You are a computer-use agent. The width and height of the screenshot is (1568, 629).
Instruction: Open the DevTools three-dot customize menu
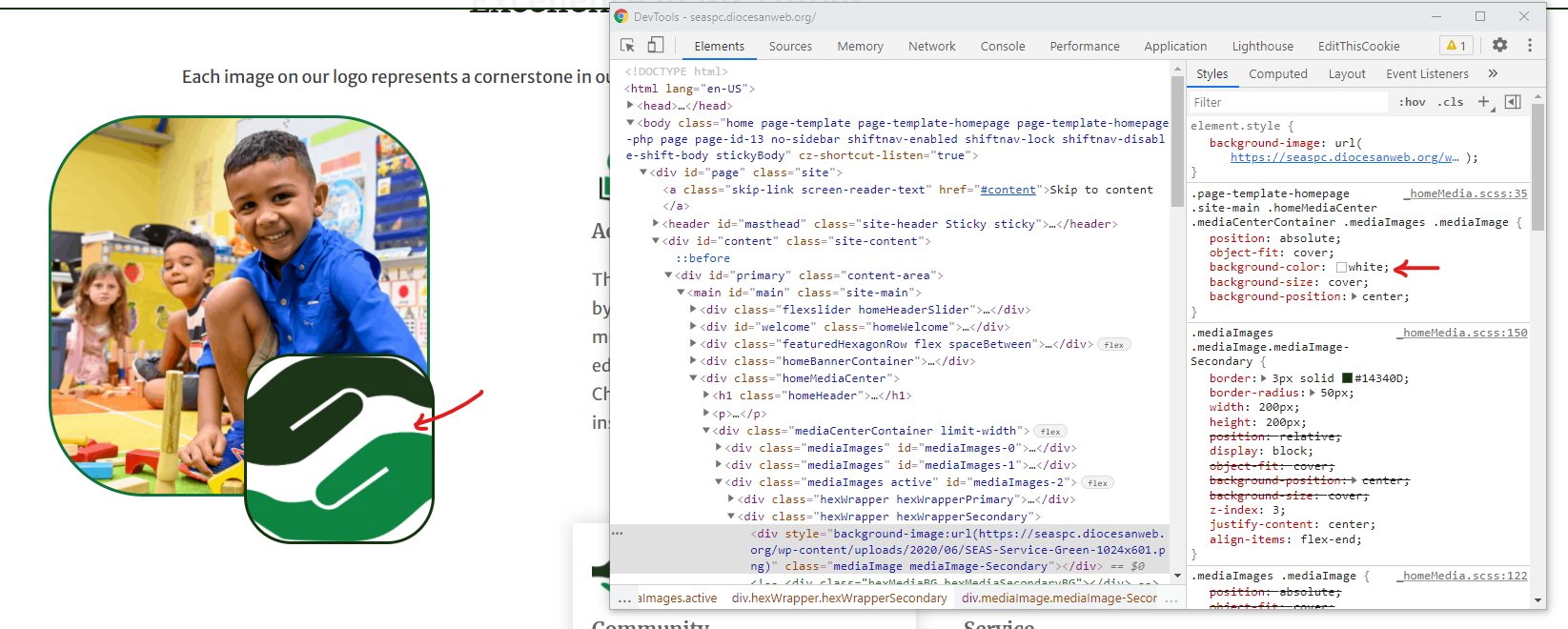coord(1530,46)
